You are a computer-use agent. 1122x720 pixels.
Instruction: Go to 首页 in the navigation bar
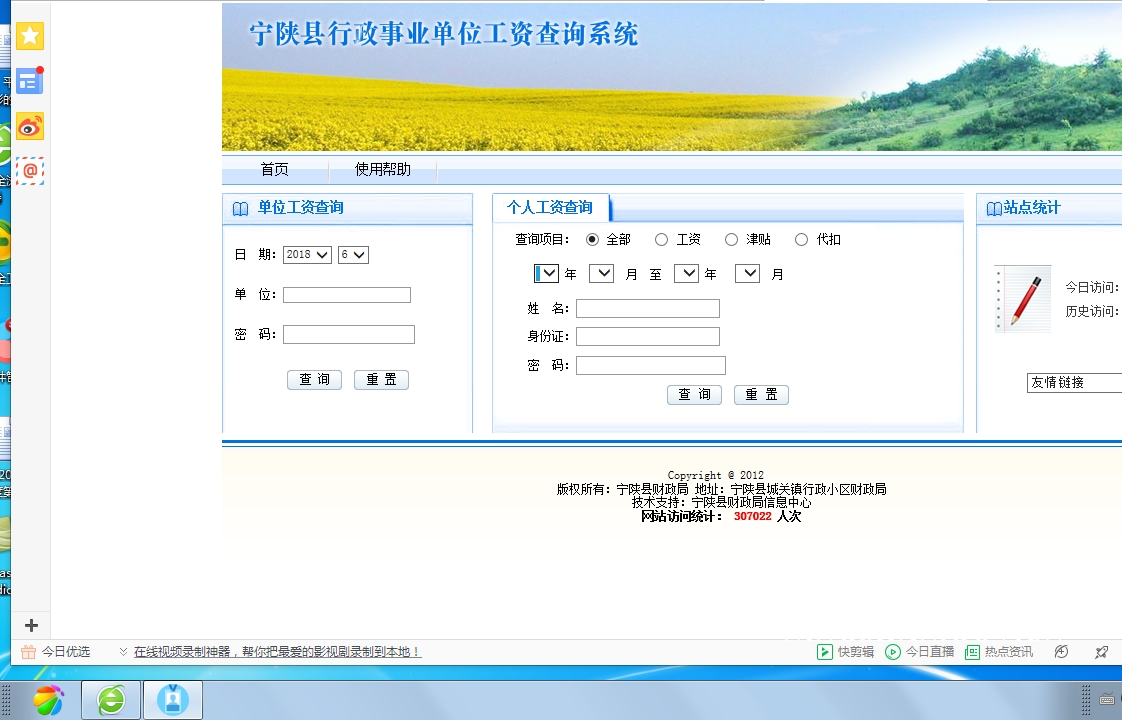[274, 170]
